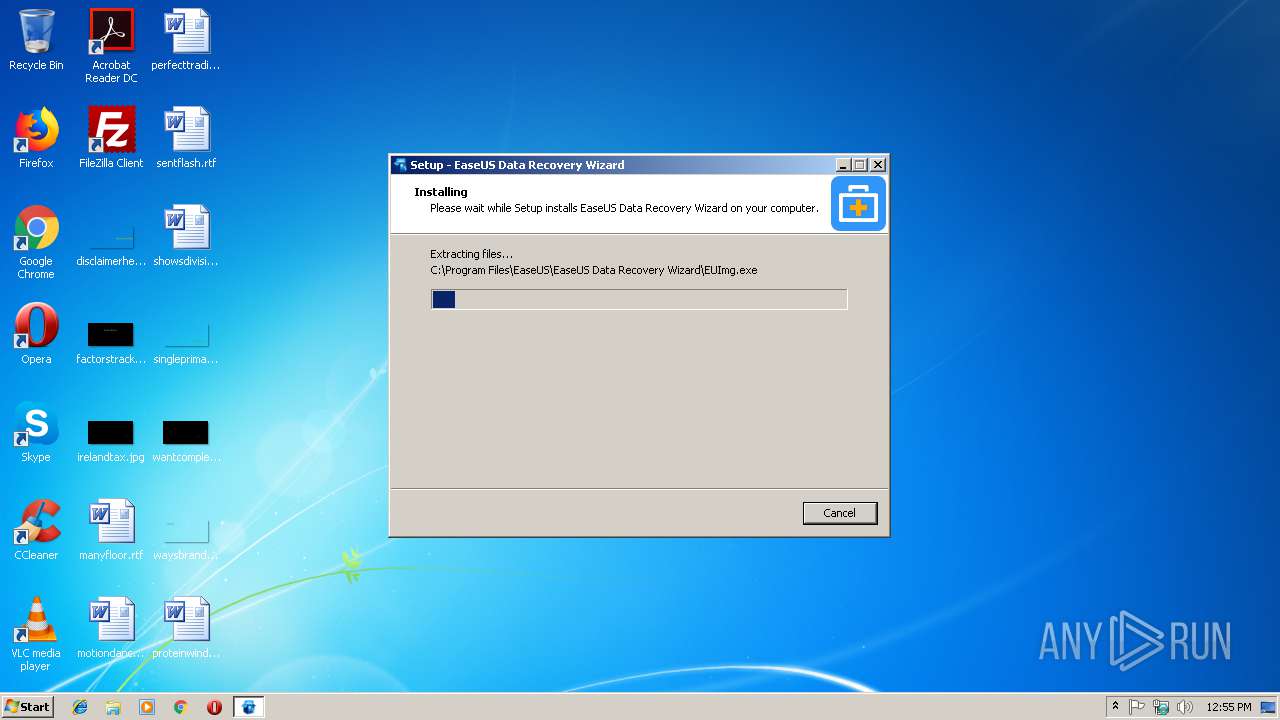Launch Skype desktop shortcut
This screenshot has width=1280, height=720.
click(x=36, y=433)
